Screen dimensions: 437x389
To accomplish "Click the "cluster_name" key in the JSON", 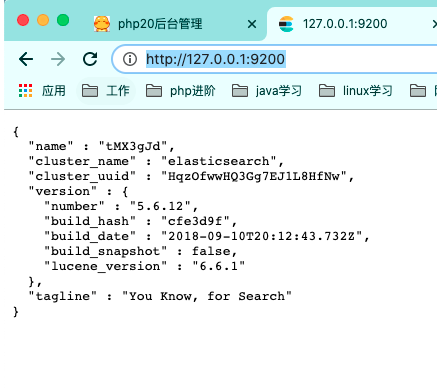I will [82, 161].
